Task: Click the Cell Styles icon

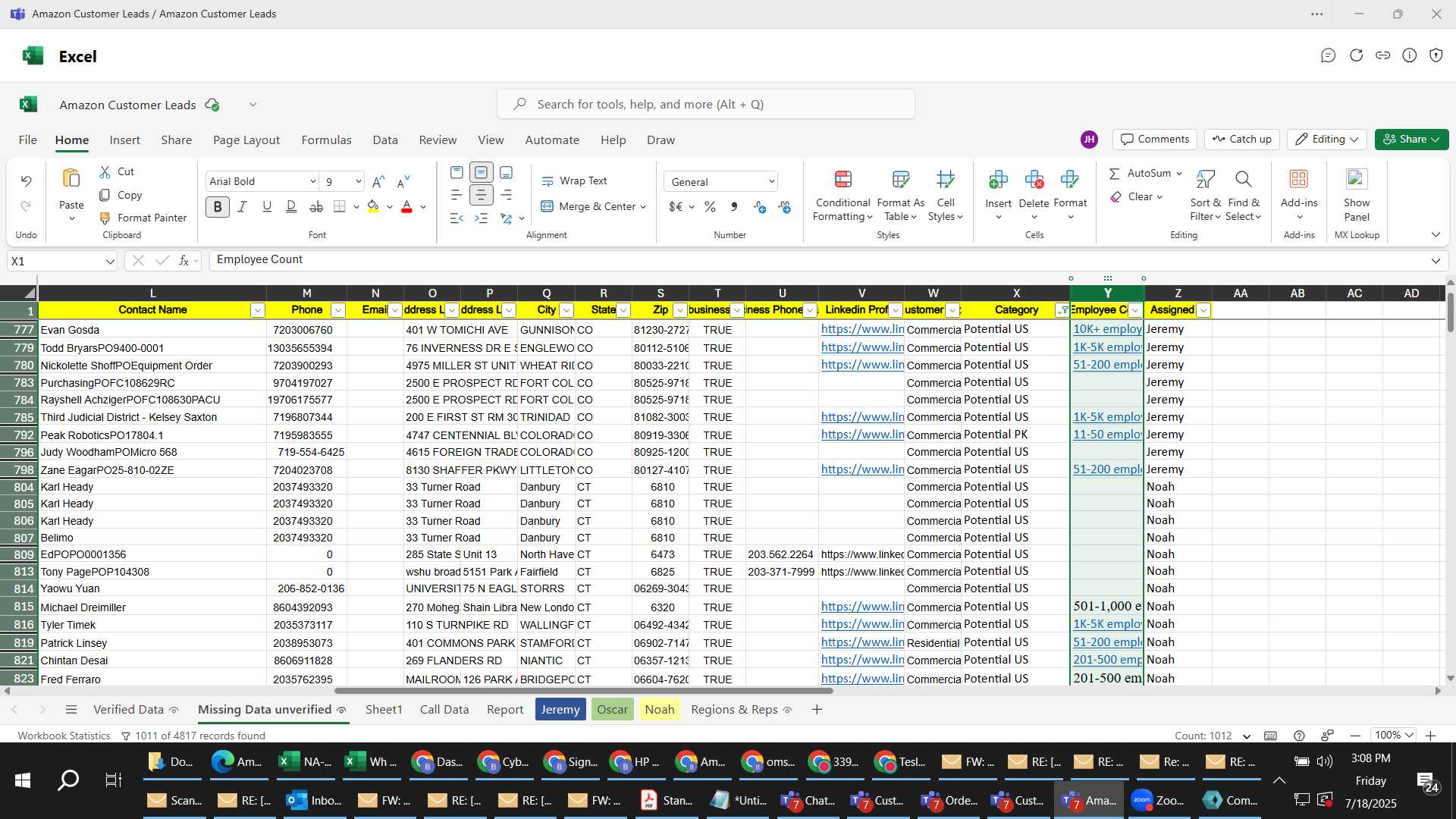Action: (x=945, y=179)
